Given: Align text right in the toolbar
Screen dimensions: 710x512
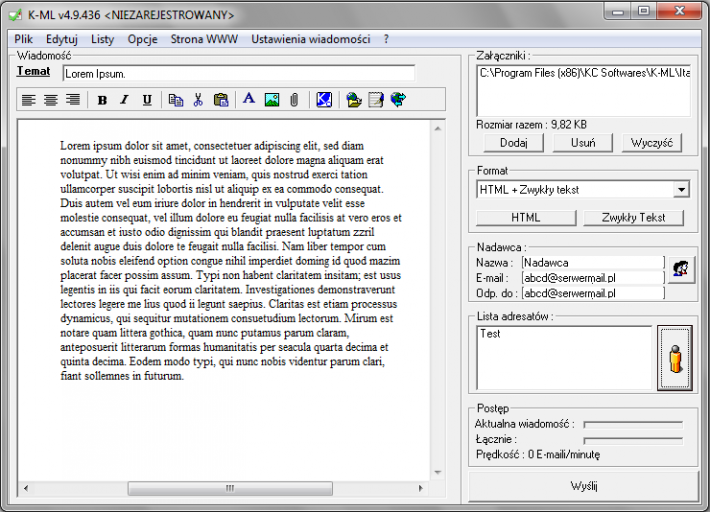Looking at the screenshot, I should 72,100.
